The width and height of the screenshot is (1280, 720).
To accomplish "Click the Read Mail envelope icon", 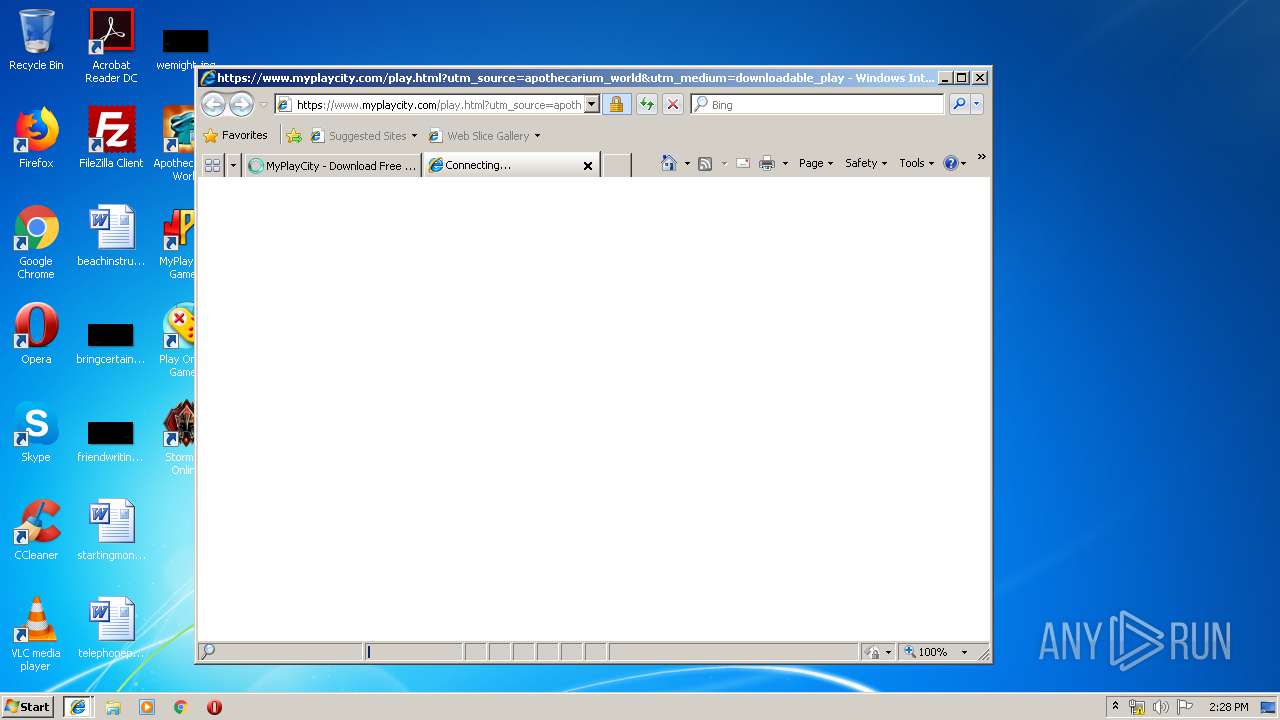I will click(743, 163).
